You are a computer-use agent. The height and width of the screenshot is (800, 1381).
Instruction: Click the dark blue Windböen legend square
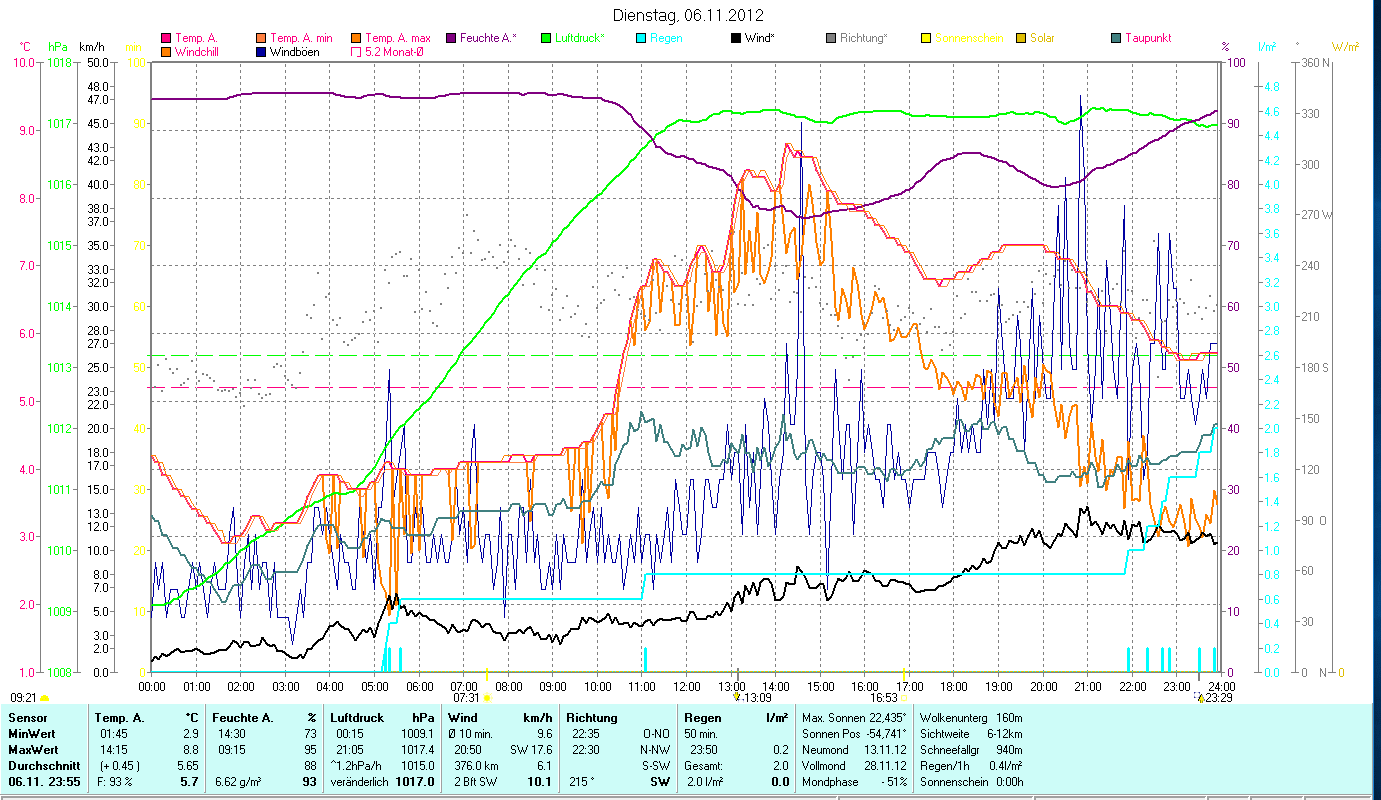pos(262,51)
